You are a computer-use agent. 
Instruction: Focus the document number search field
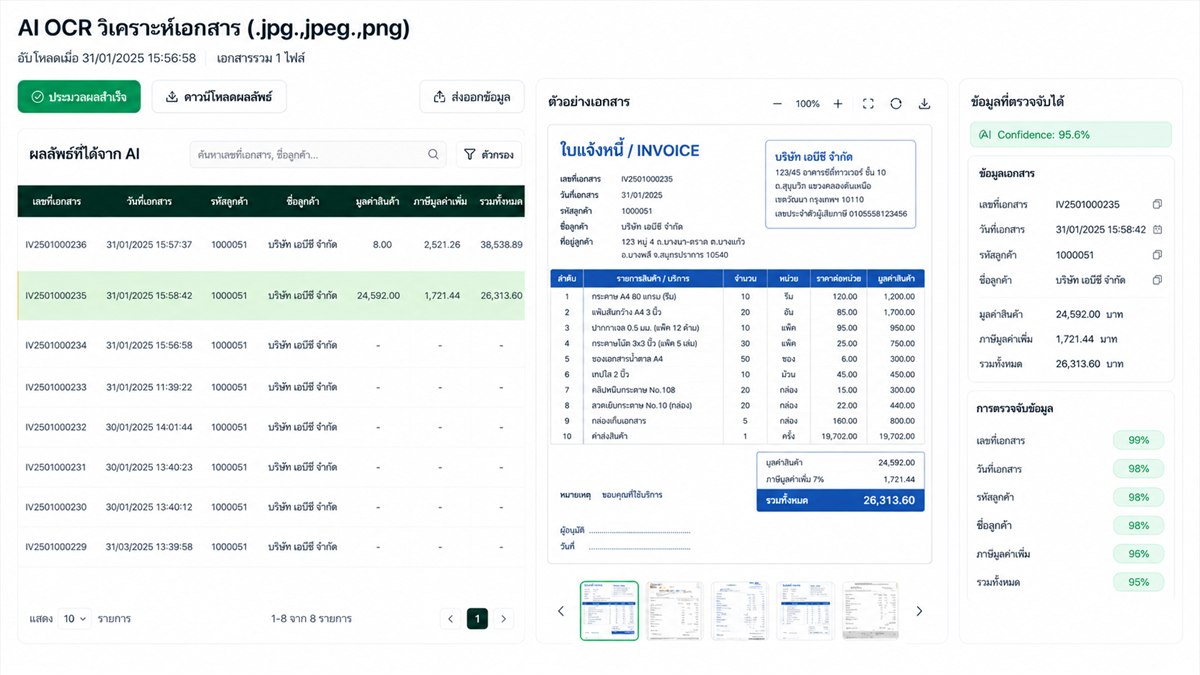[318, 155]
